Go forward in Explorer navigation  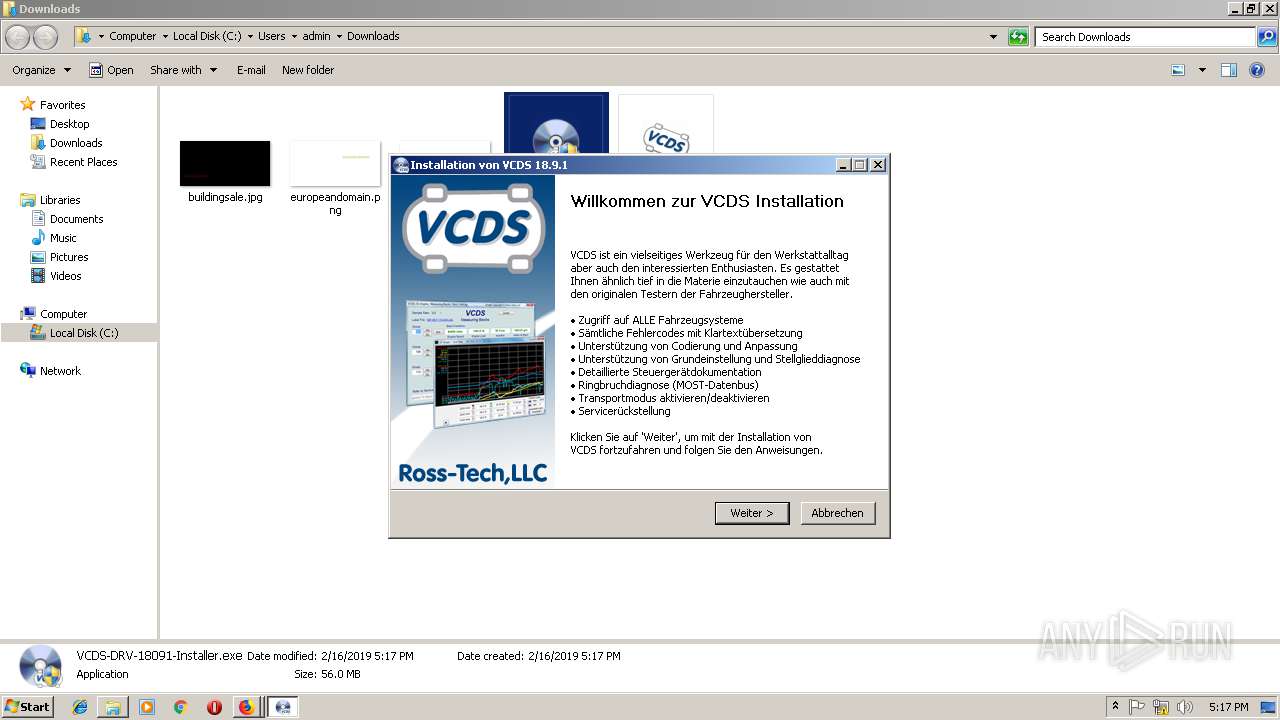(45, 37)
